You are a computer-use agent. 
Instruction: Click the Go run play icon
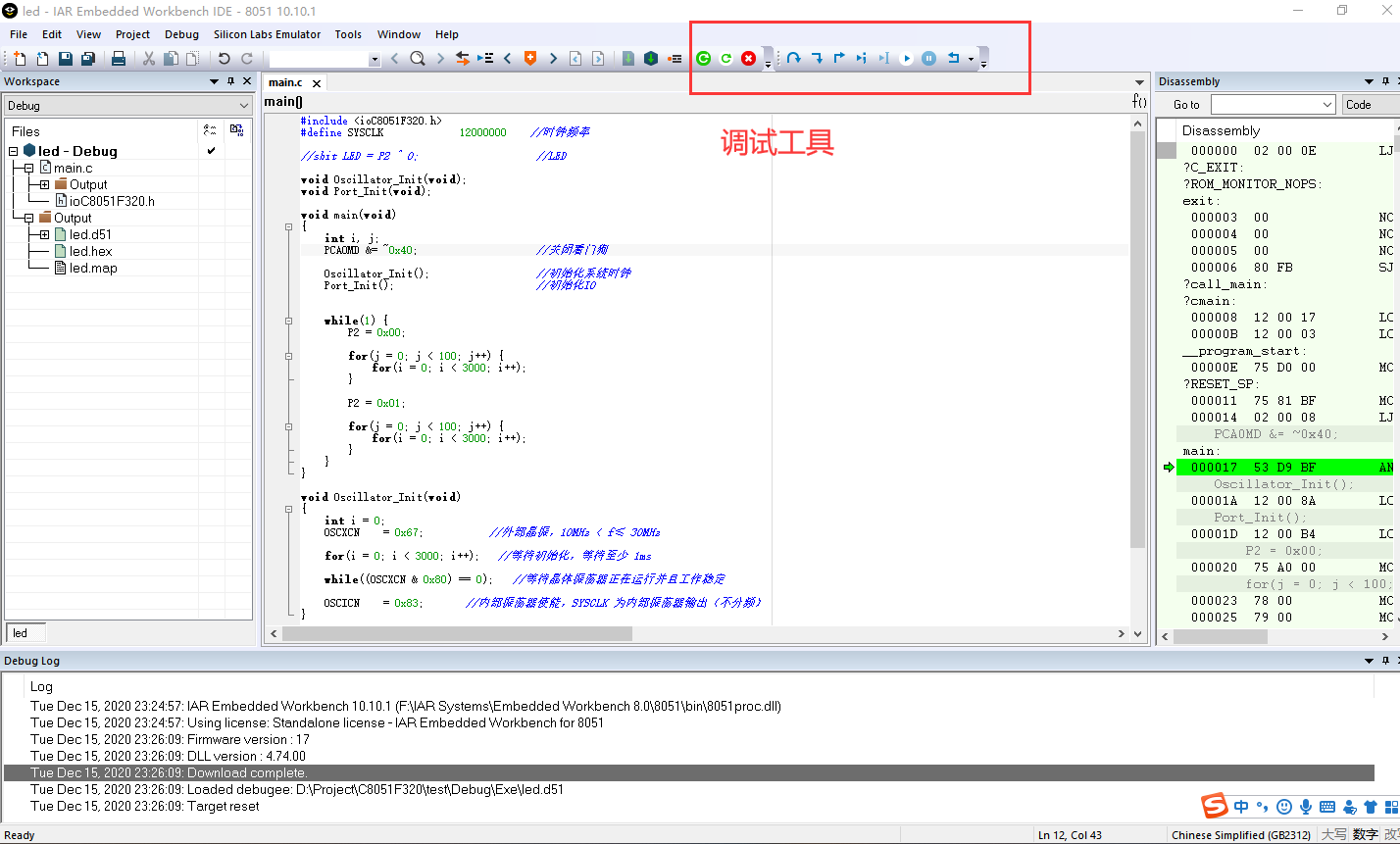[x=906, y=59]
